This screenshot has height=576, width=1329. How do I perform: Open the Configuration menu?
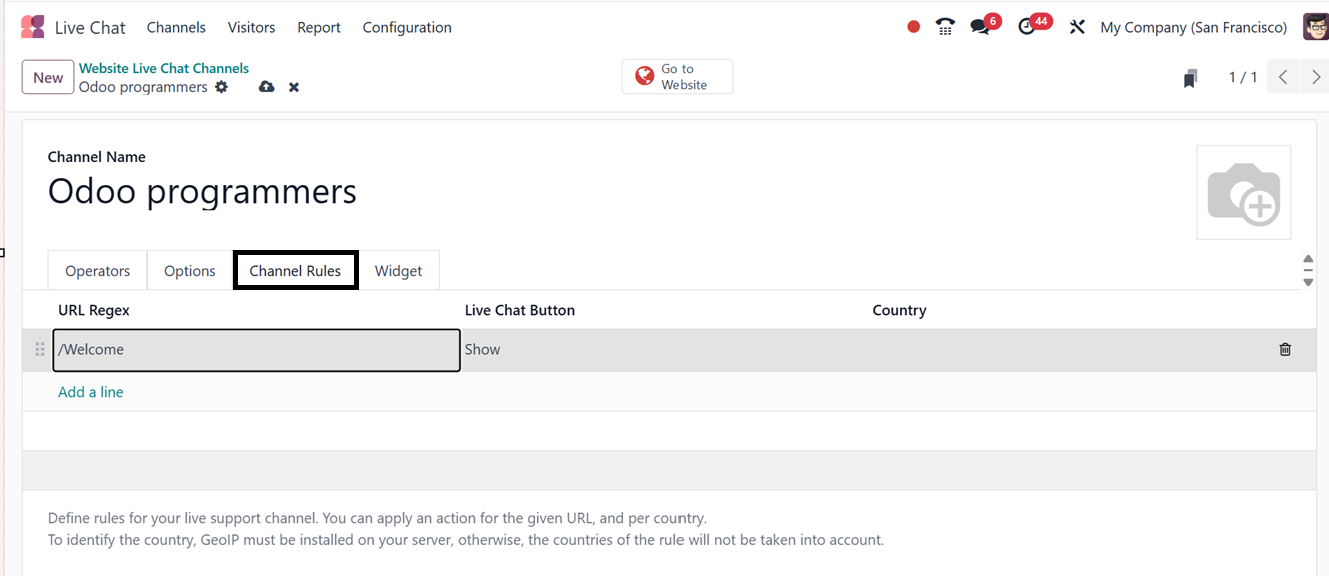[407, 27]
